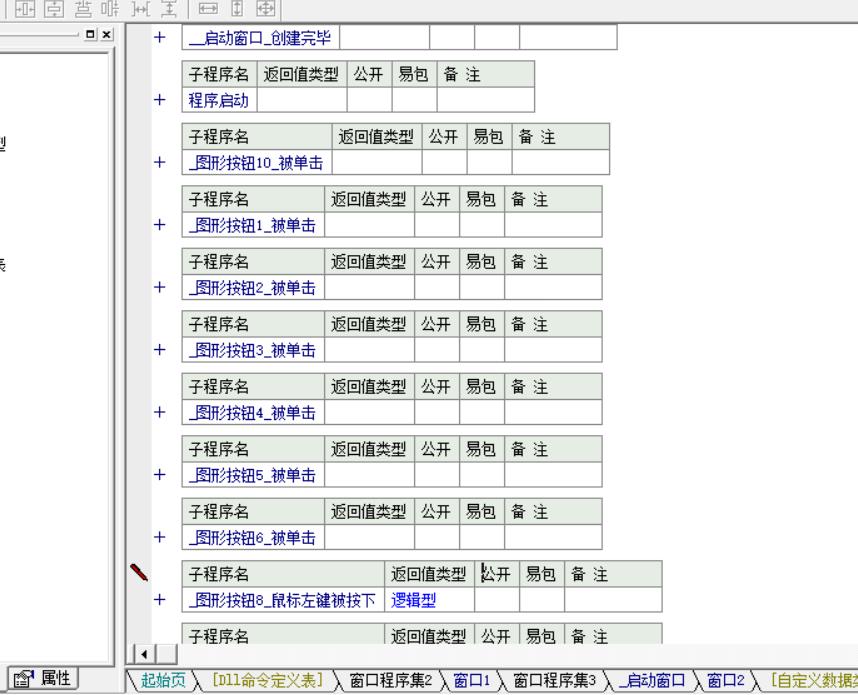Screen dimensions: 858x695
Task: Toggle 公开 cell for 程序启动 subroutine
Action: click(369, 100)
